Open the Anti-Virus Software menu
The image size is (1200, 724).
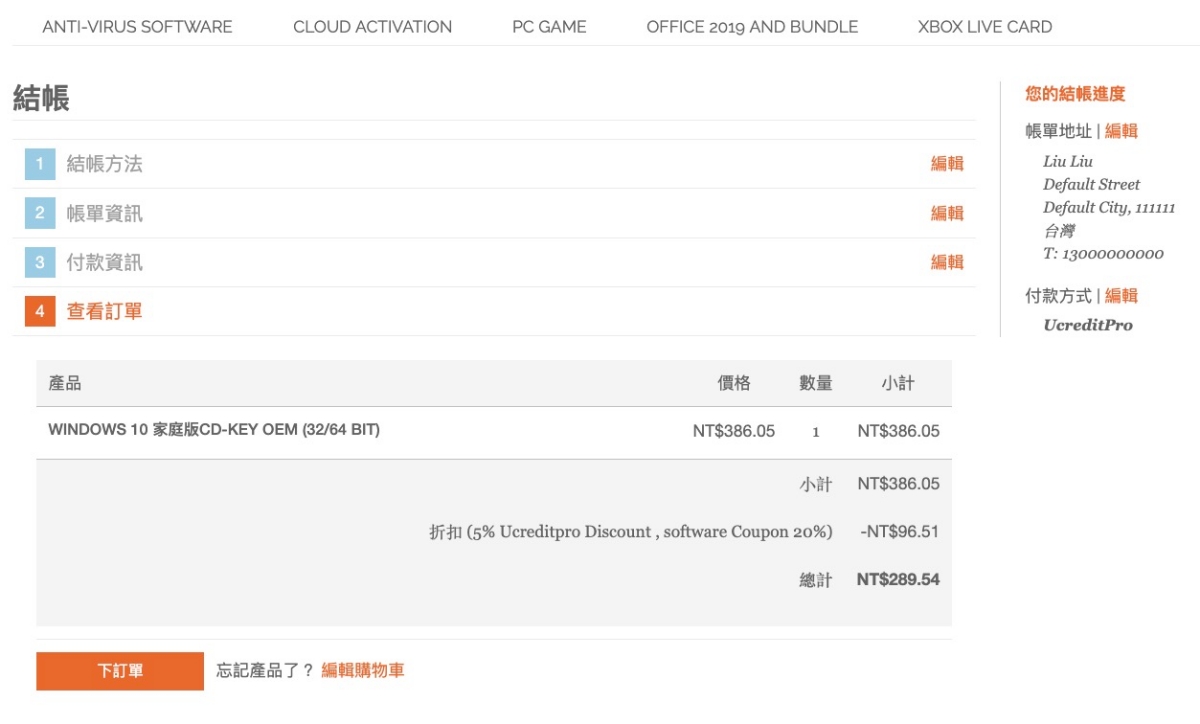137,27
